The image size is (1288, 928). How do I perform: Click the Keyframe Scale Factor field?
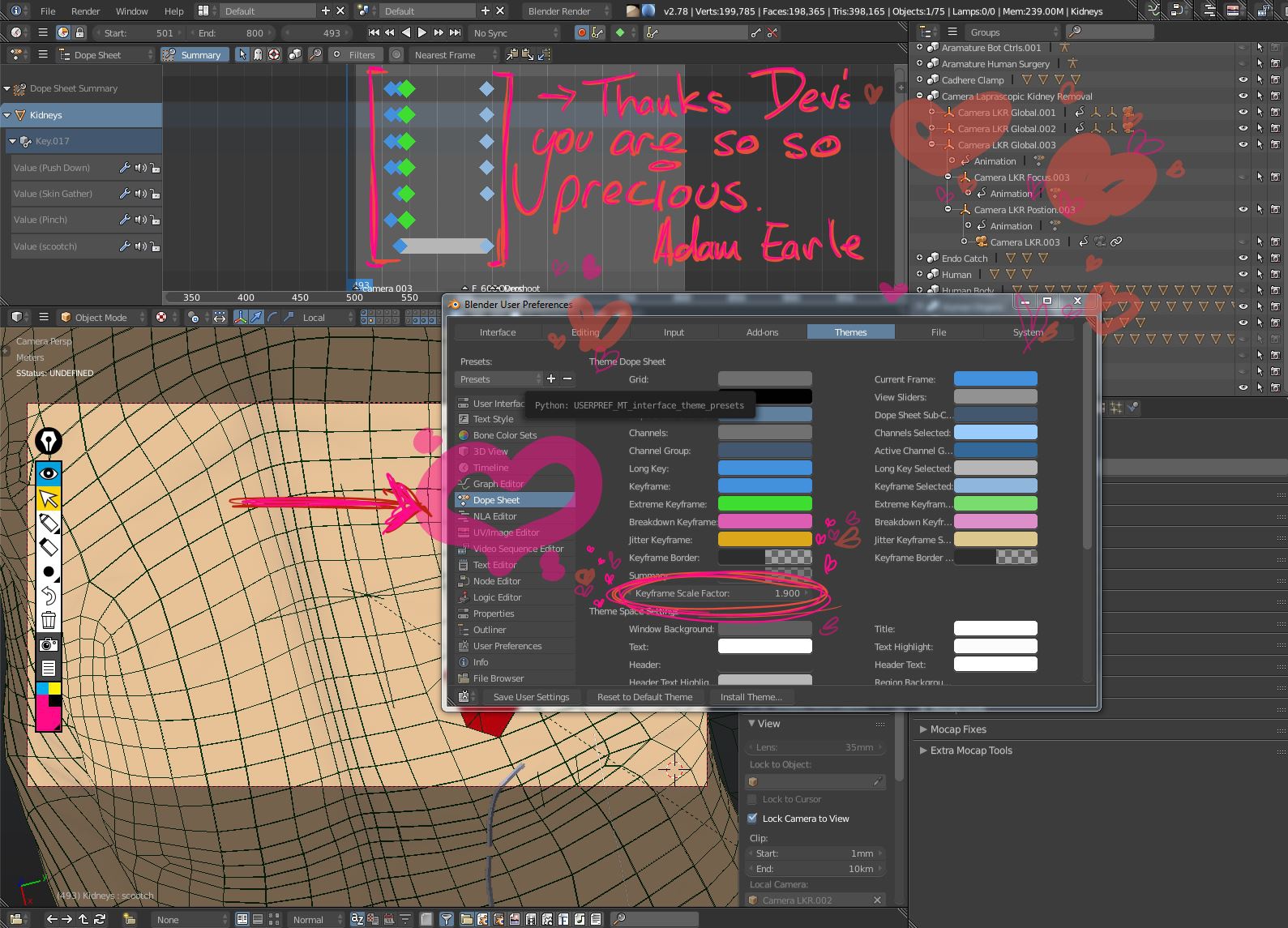pos(720,593)
